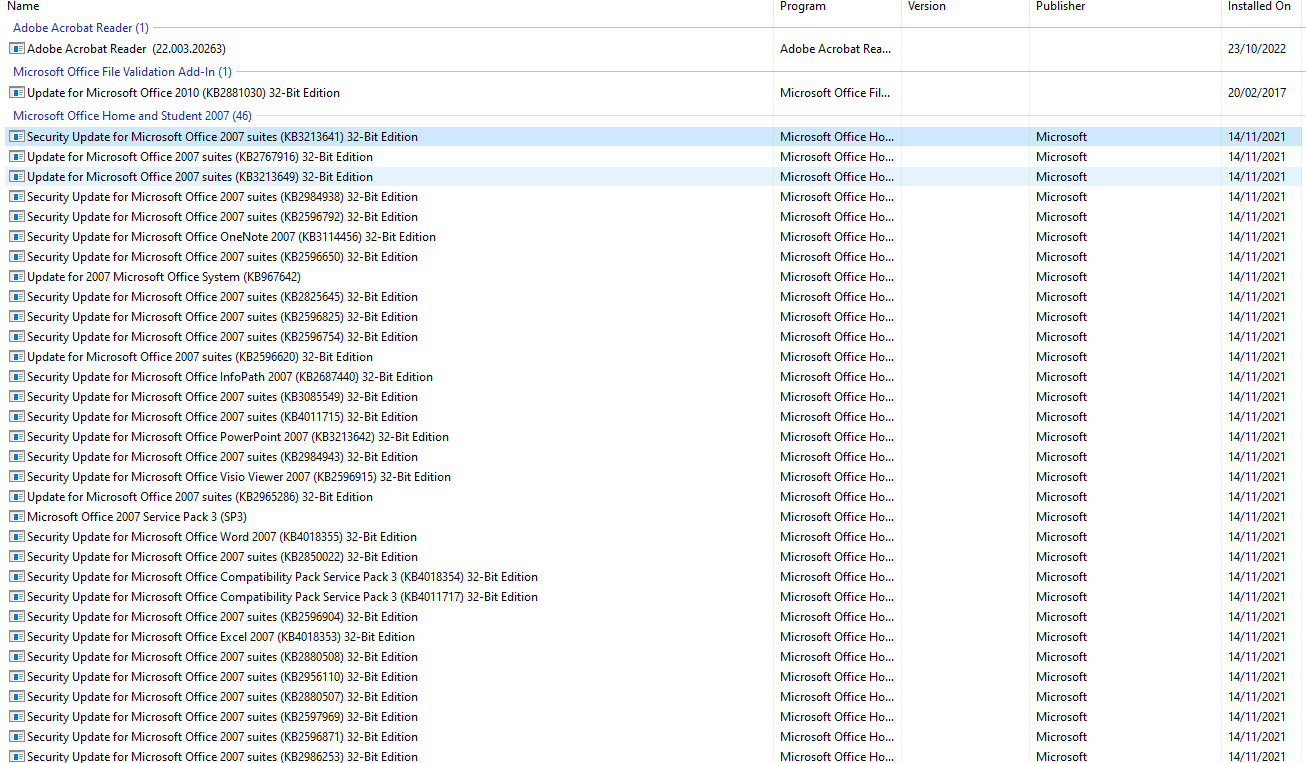Click icon next to Update KB2767916
The height and width of the screenshot is (763, 1306).
[x=17, y=156]
